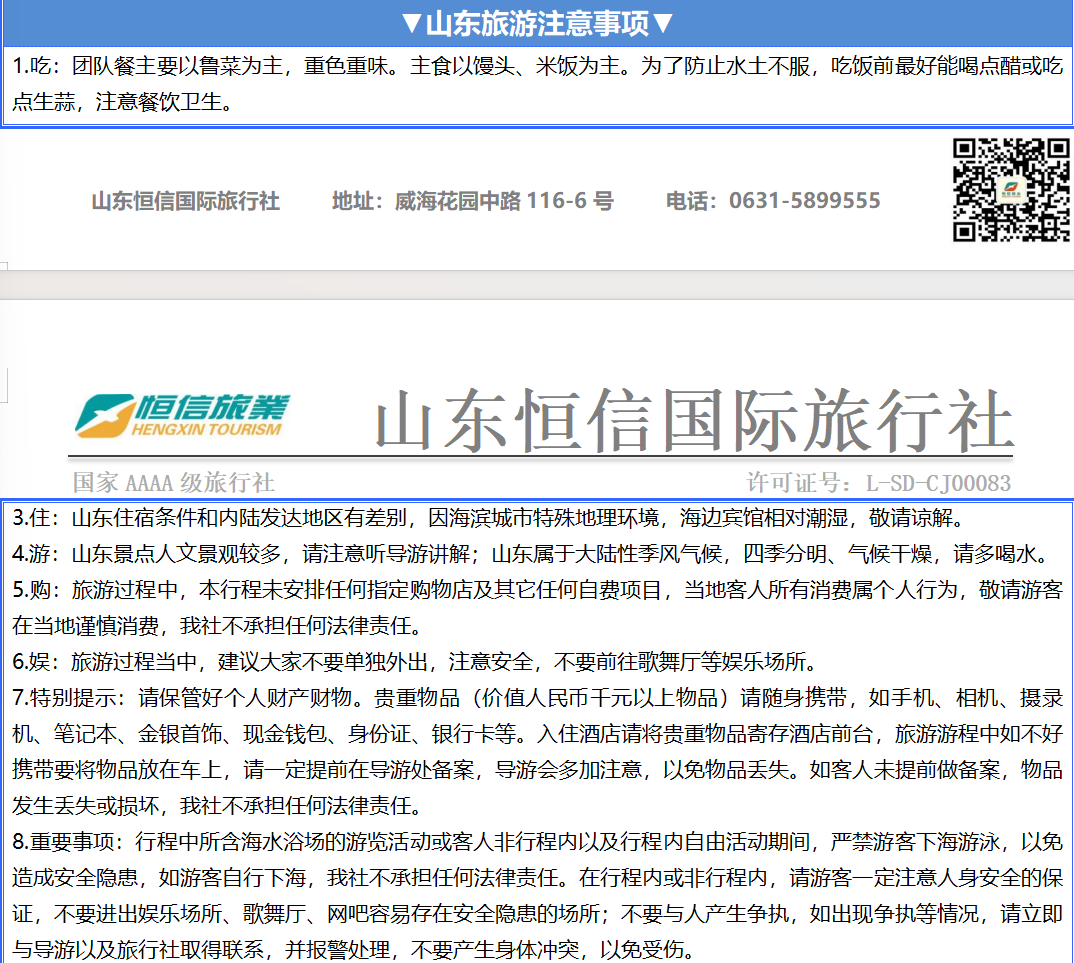Screen dimensions: 1074x963
Task: Select the 山东旅游注意事项 banner title text
Action: pyautogui.click(x=537, y=23)
